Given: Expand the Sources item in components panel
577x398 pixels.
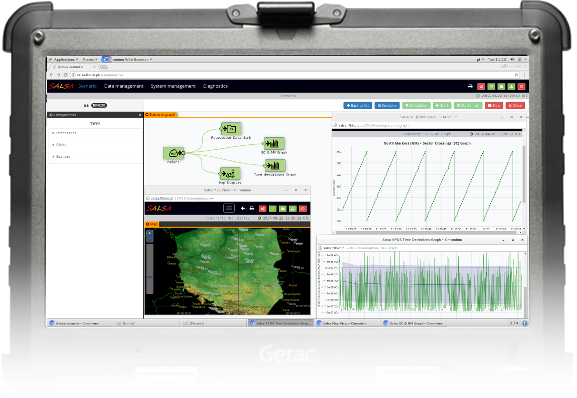Looking at the screenshot, I should coord(63,157).
